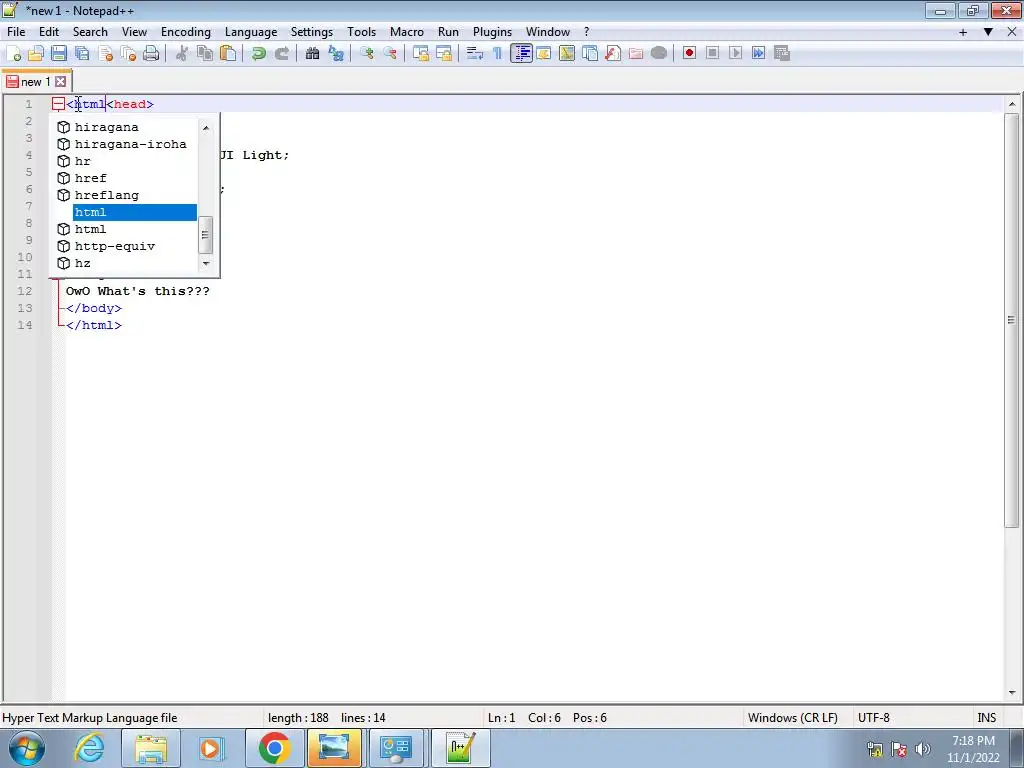1024x768 pixels.
Task: Click the Stop Recording macro icon
Action: (x=712, y=54)
